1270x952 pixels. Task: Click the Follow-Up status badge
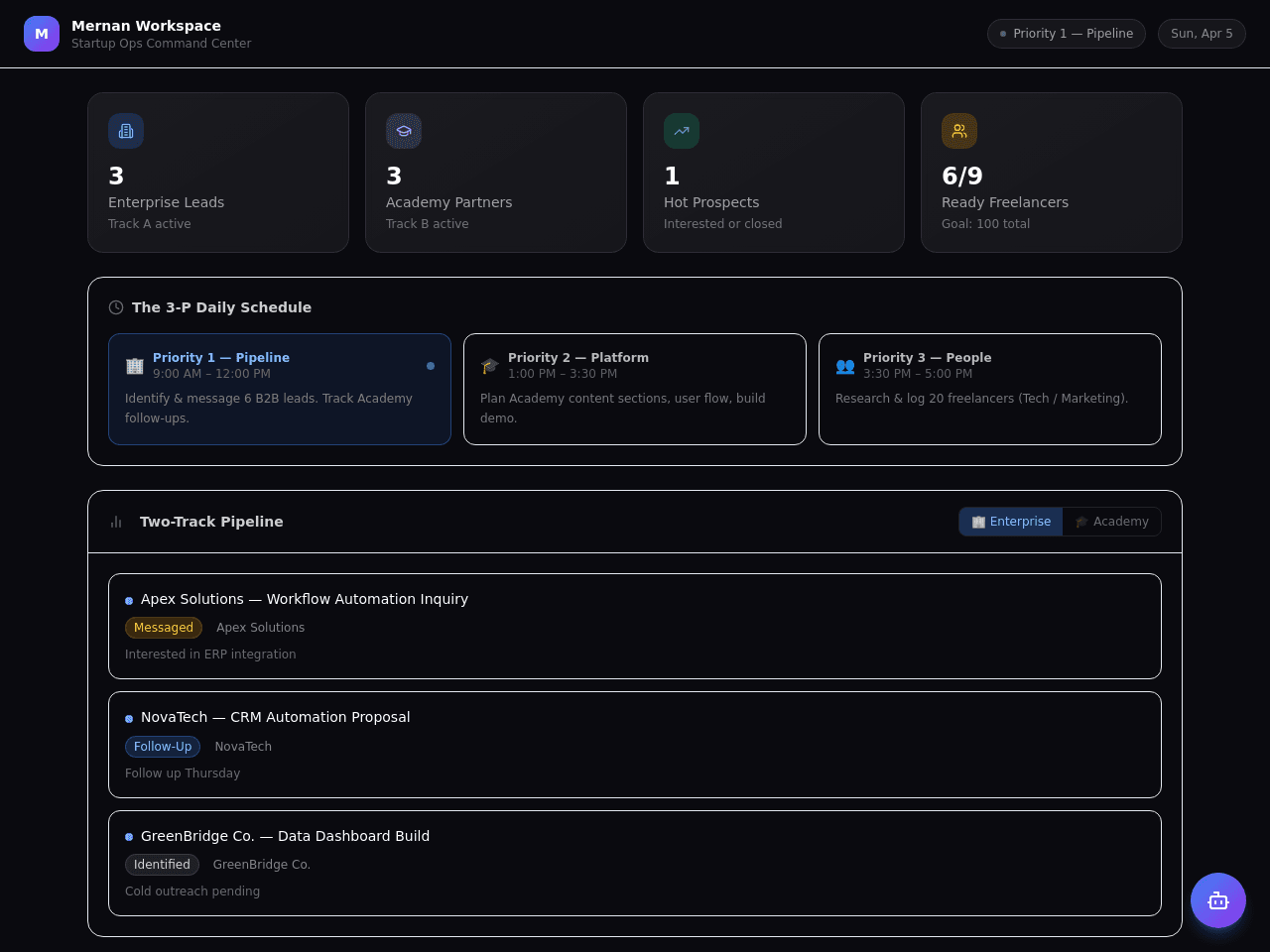[x=163, y=747]
